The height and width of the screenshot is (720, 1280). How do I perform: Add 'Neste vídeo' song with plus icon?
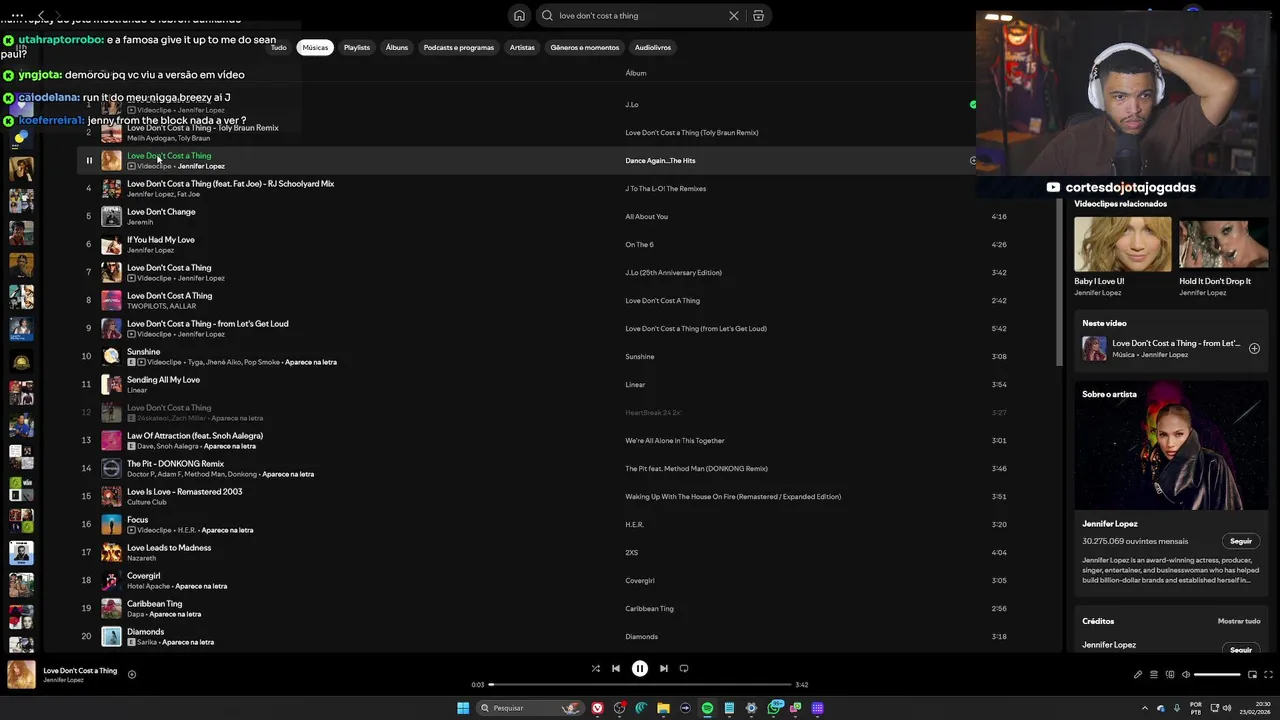[x=1254, y=349]
